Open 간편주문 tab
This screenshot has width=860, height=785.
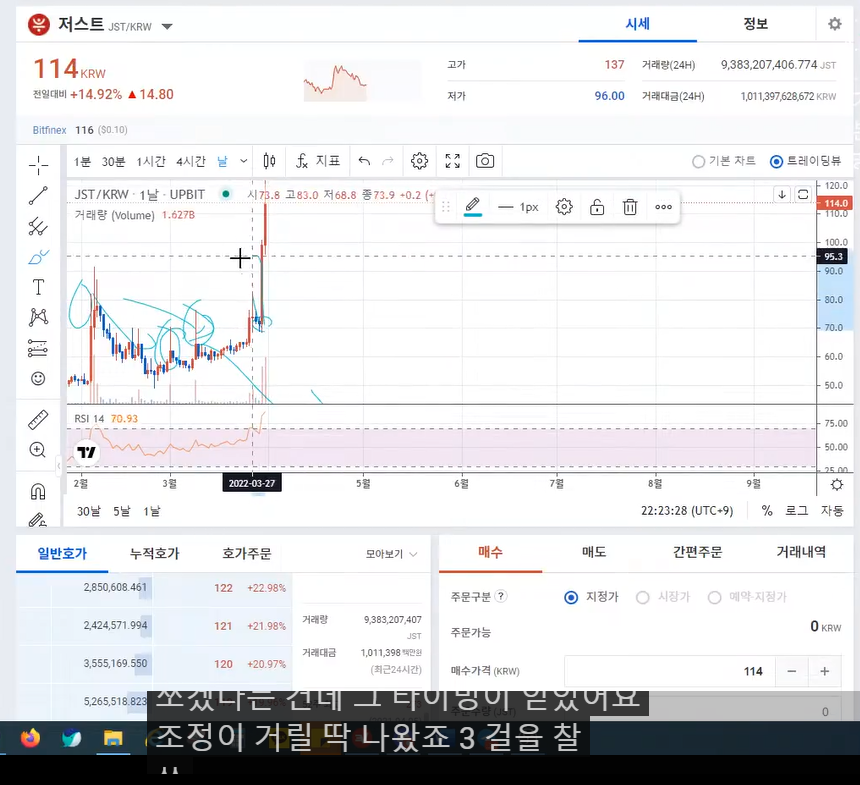coord(697,552)
